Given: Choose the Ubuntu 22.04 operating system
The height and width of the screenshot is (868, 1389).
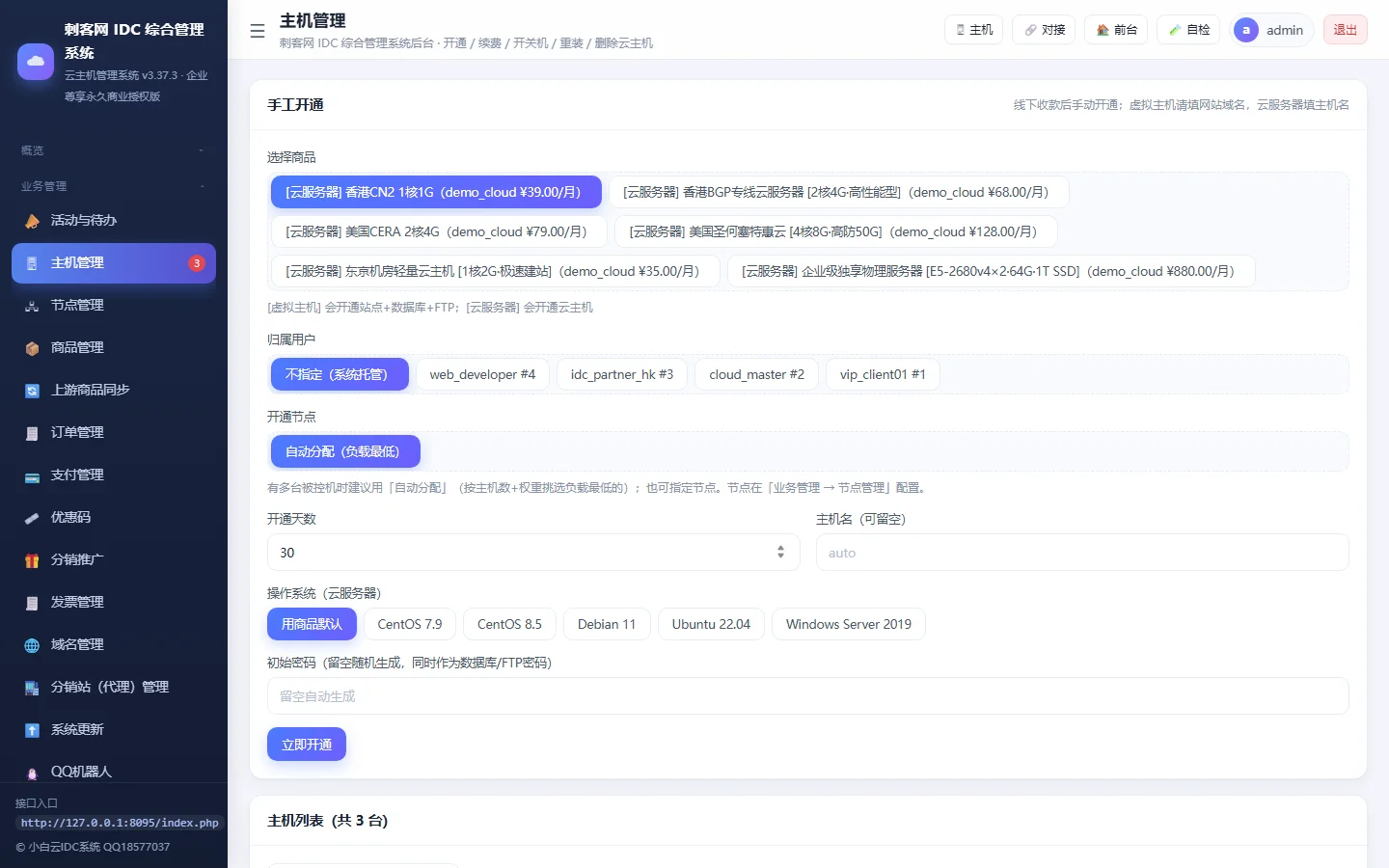Looking at the screenshot, I should click(x=711, y=624).
